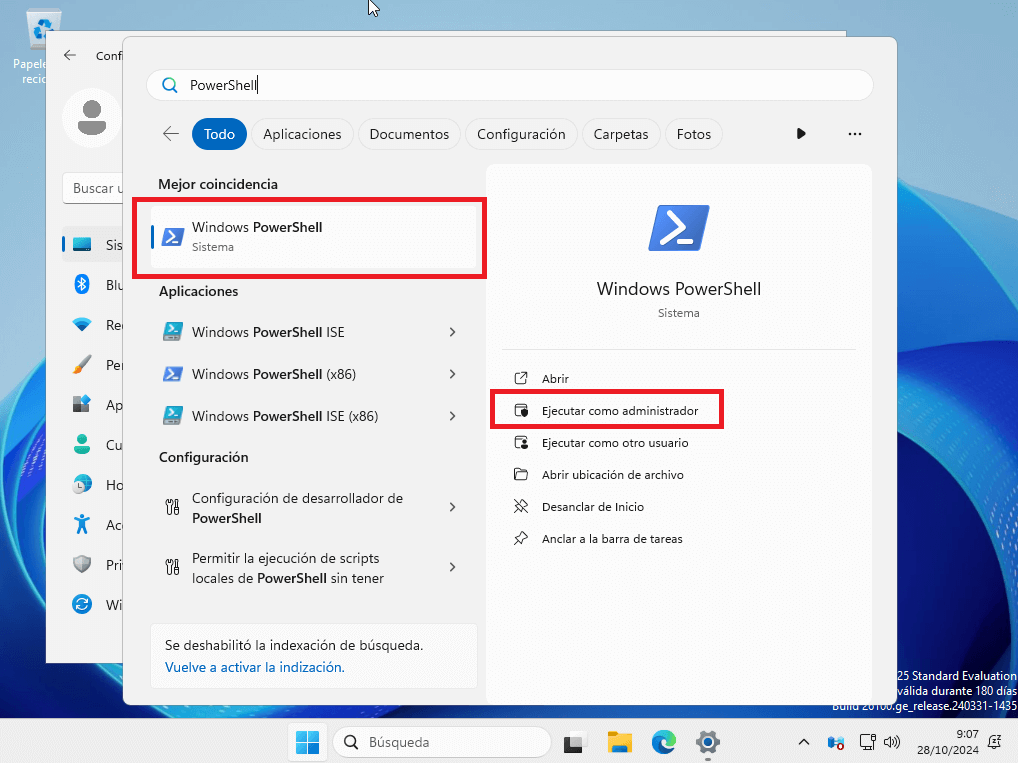
Task: Open the Windows PowerShell best match result
Action: click(x=313, y=236)
